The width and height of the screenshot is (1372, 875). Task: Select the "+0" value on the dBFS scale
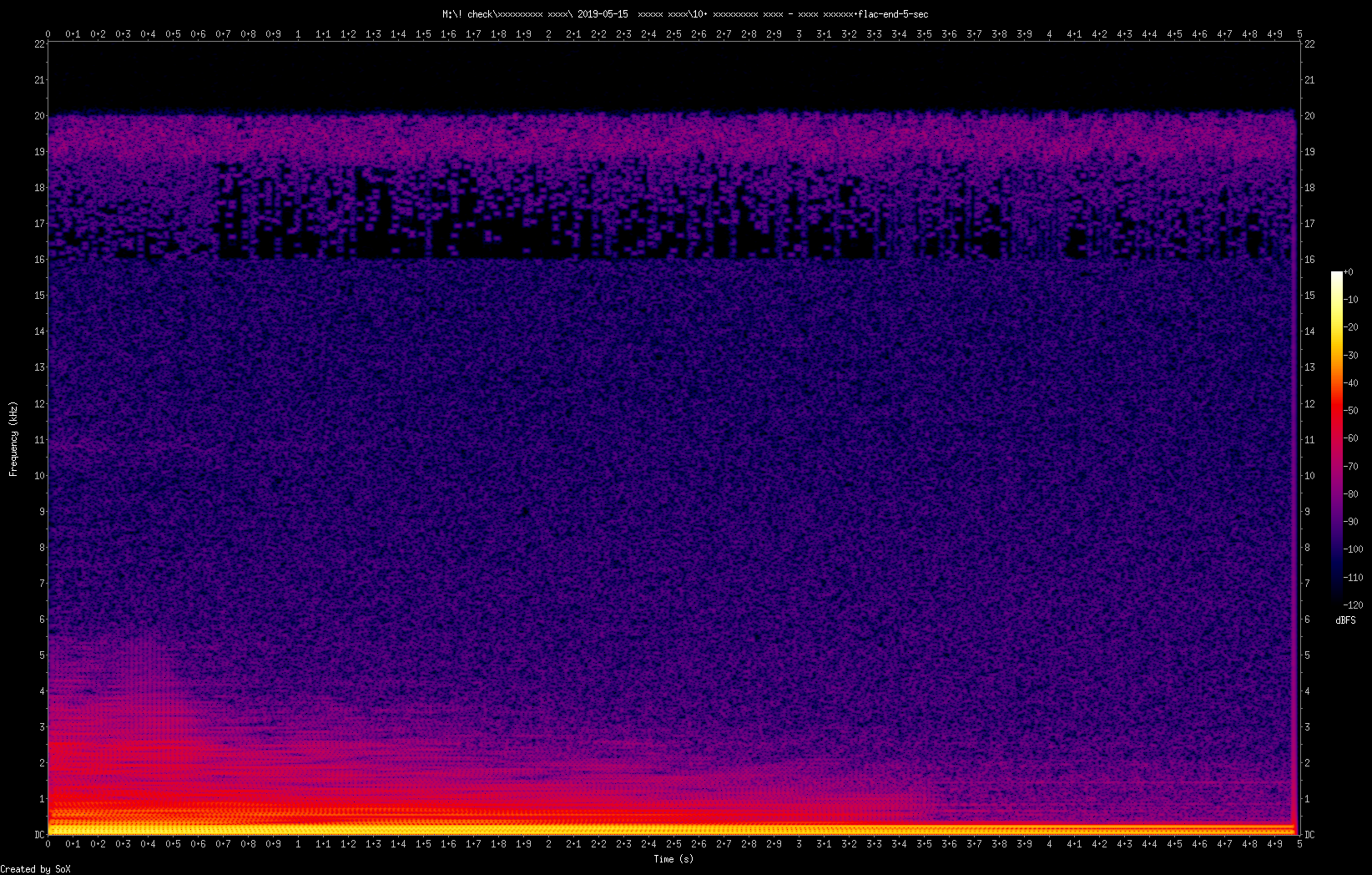1349,272
